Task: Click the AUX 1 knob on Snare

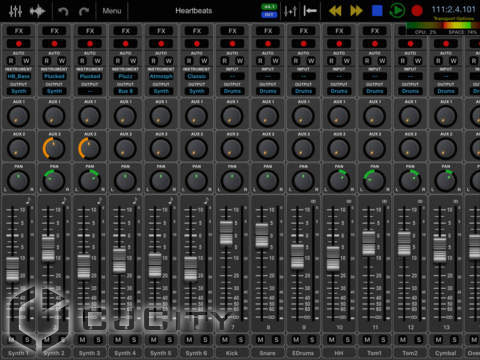Action: click(268, 116)
